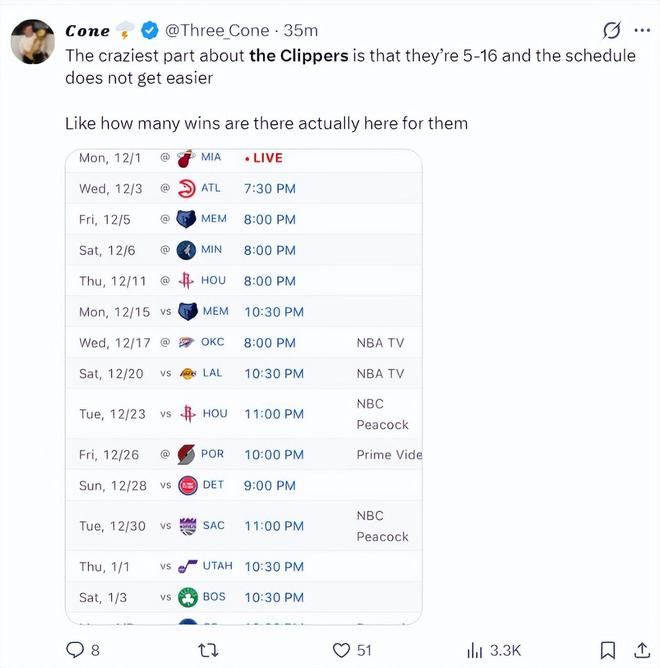Bookmark this Clippers schedule post
This screenshot has width=660, height=668.
[x=607, y=650]
